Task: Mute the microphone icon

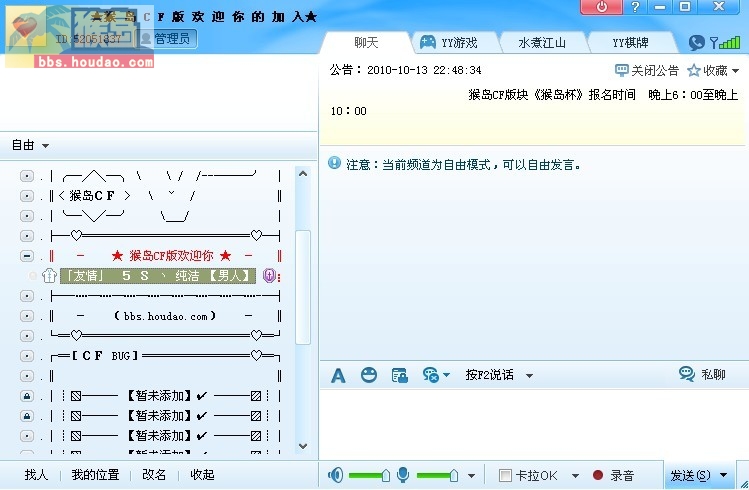Action: coord(403,475)
